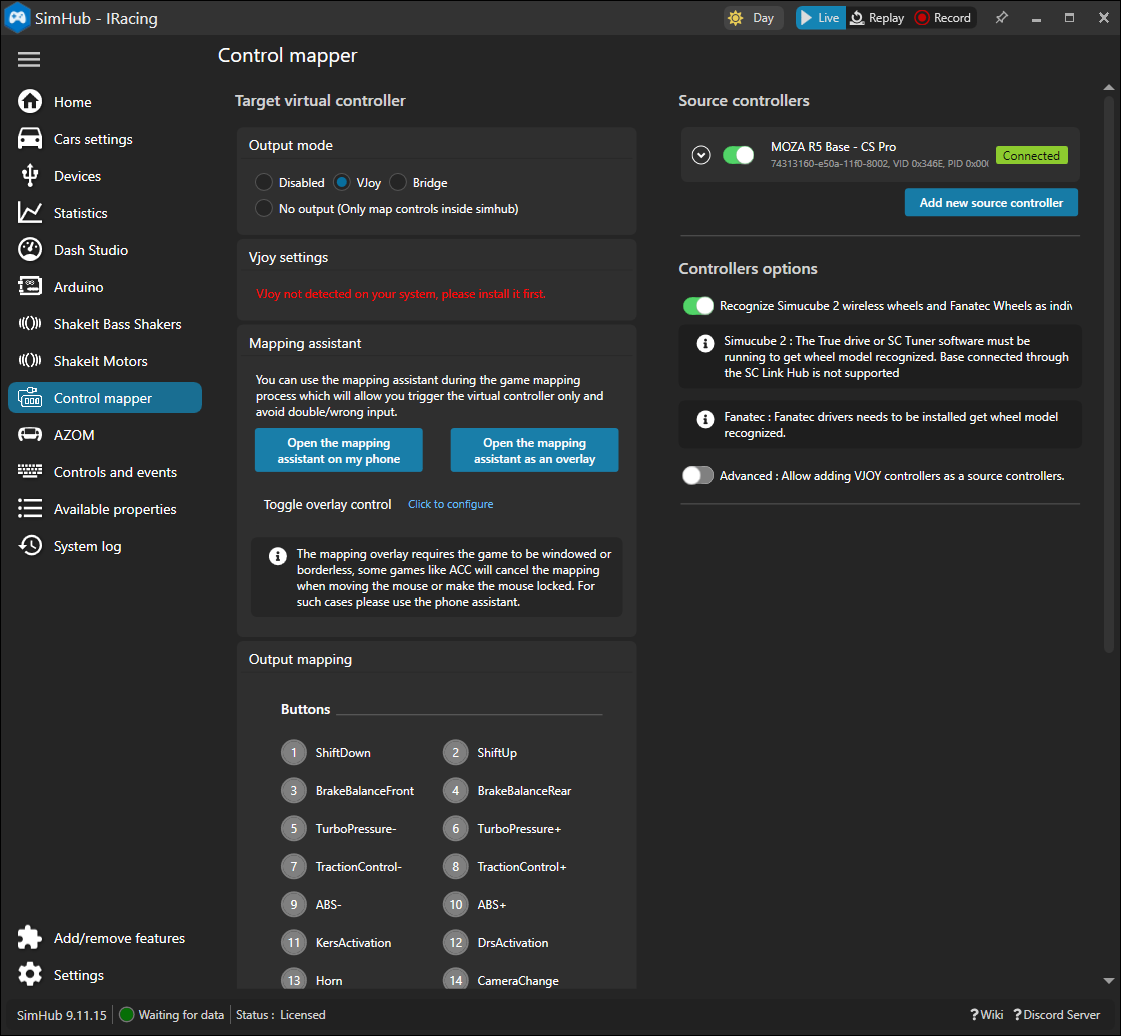Click Add new source controller button
The height and width of the screenshot is (1036, 1121).
pyautogui.click(x=991, y=202)
